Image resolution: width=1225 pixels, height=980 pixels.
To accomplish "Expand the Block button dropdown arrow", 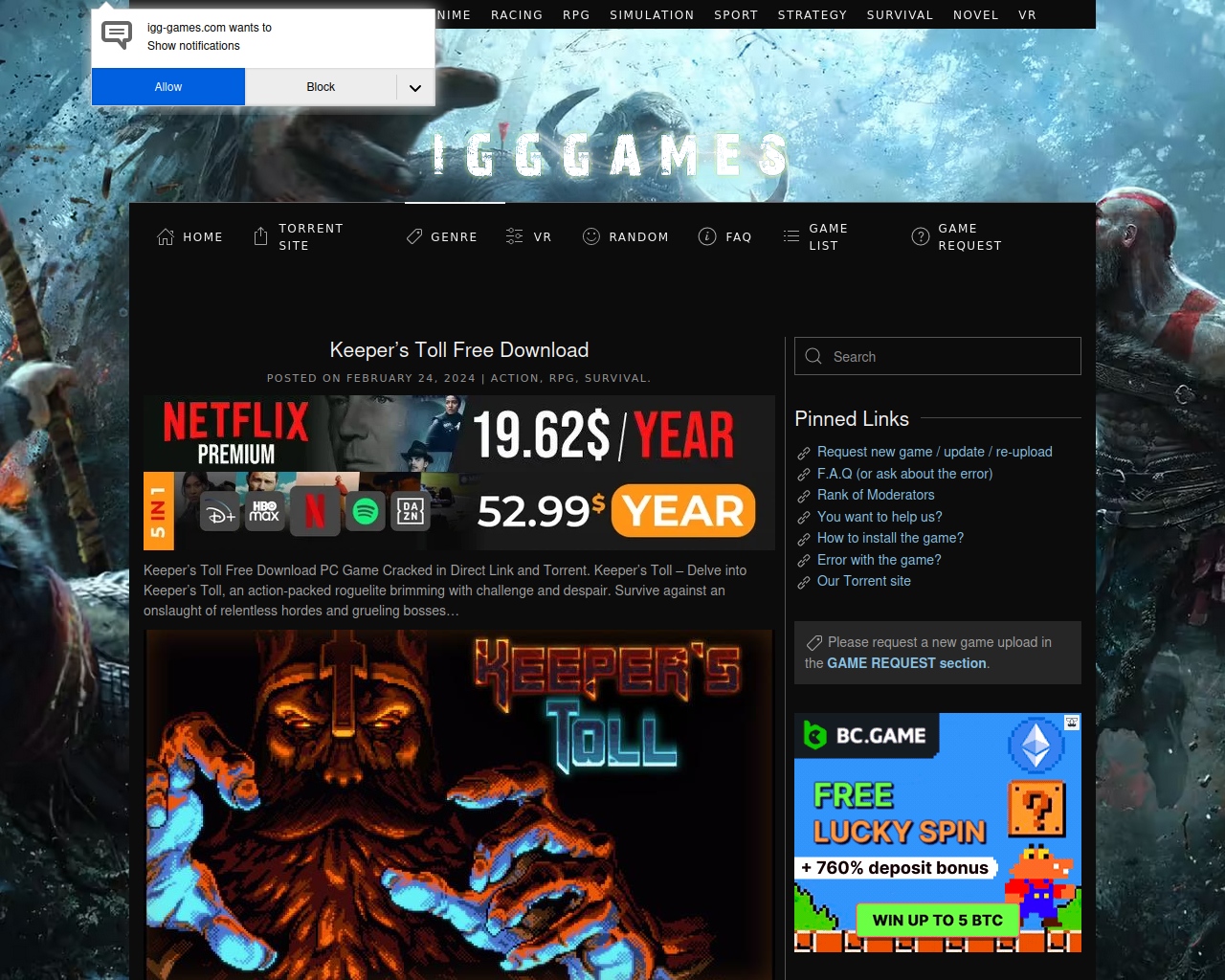I will pyautogui.click(x=415, y=87).
